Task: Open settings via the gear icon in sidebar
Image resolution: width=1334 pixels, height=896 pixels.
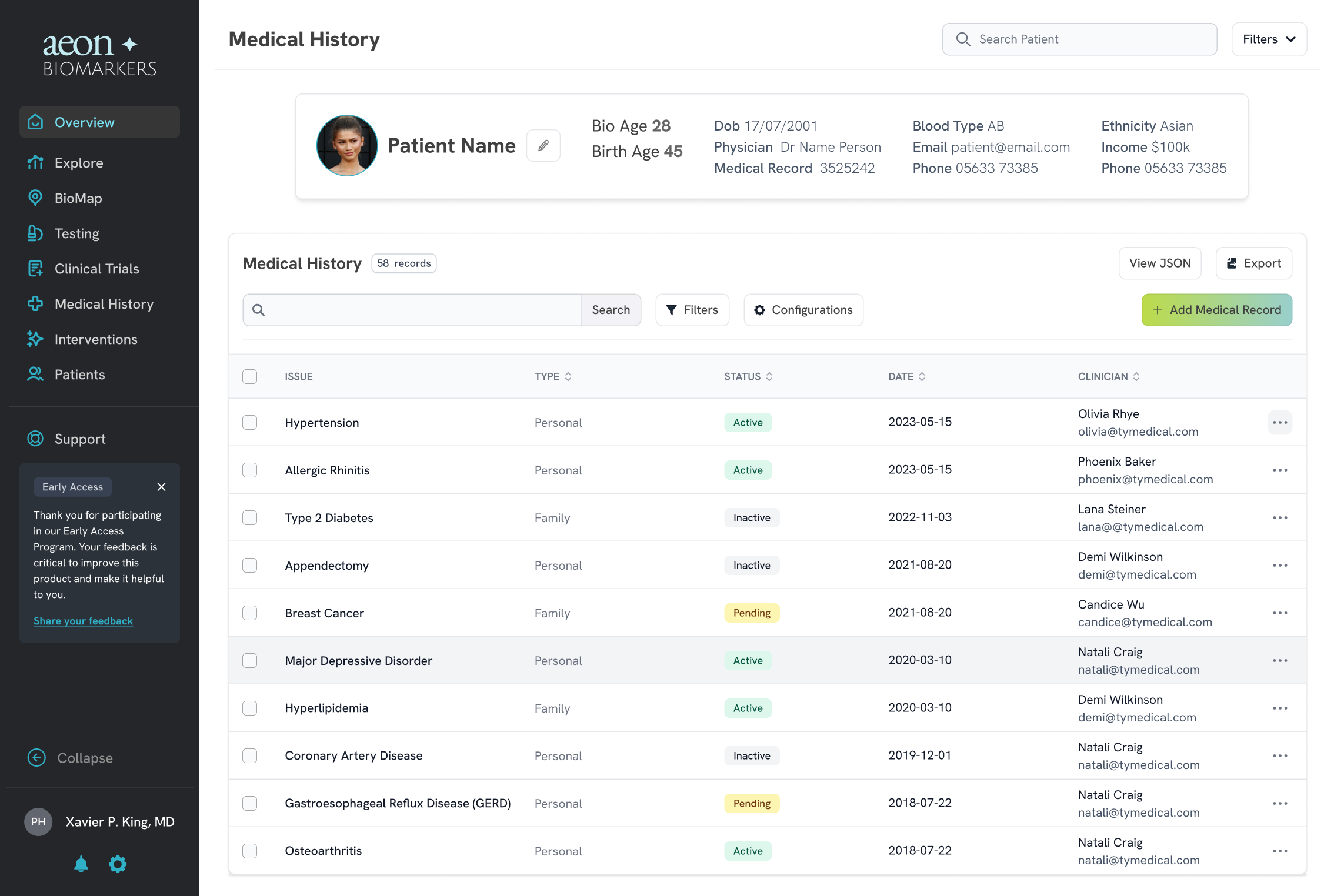Action: (x=118, y=864)
